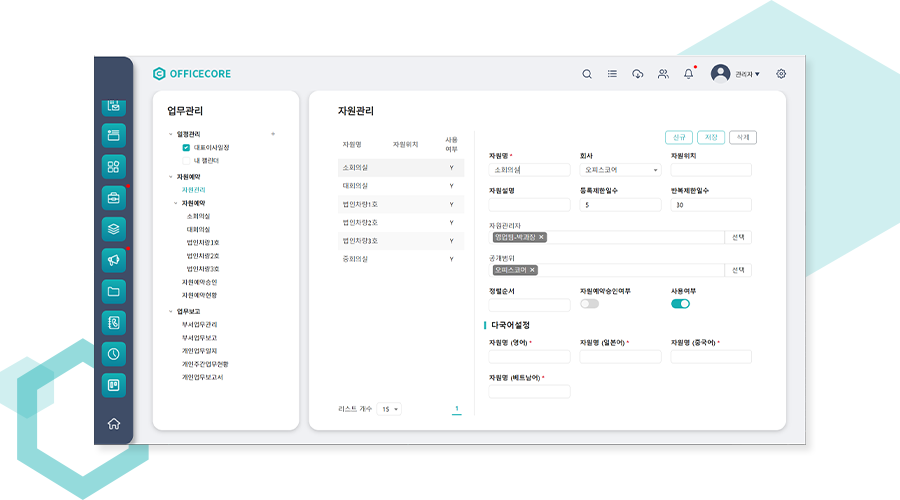Open the 회사 dropdown showing 오피스코어
The image size is (900, 500).
(x=621, y=170)
